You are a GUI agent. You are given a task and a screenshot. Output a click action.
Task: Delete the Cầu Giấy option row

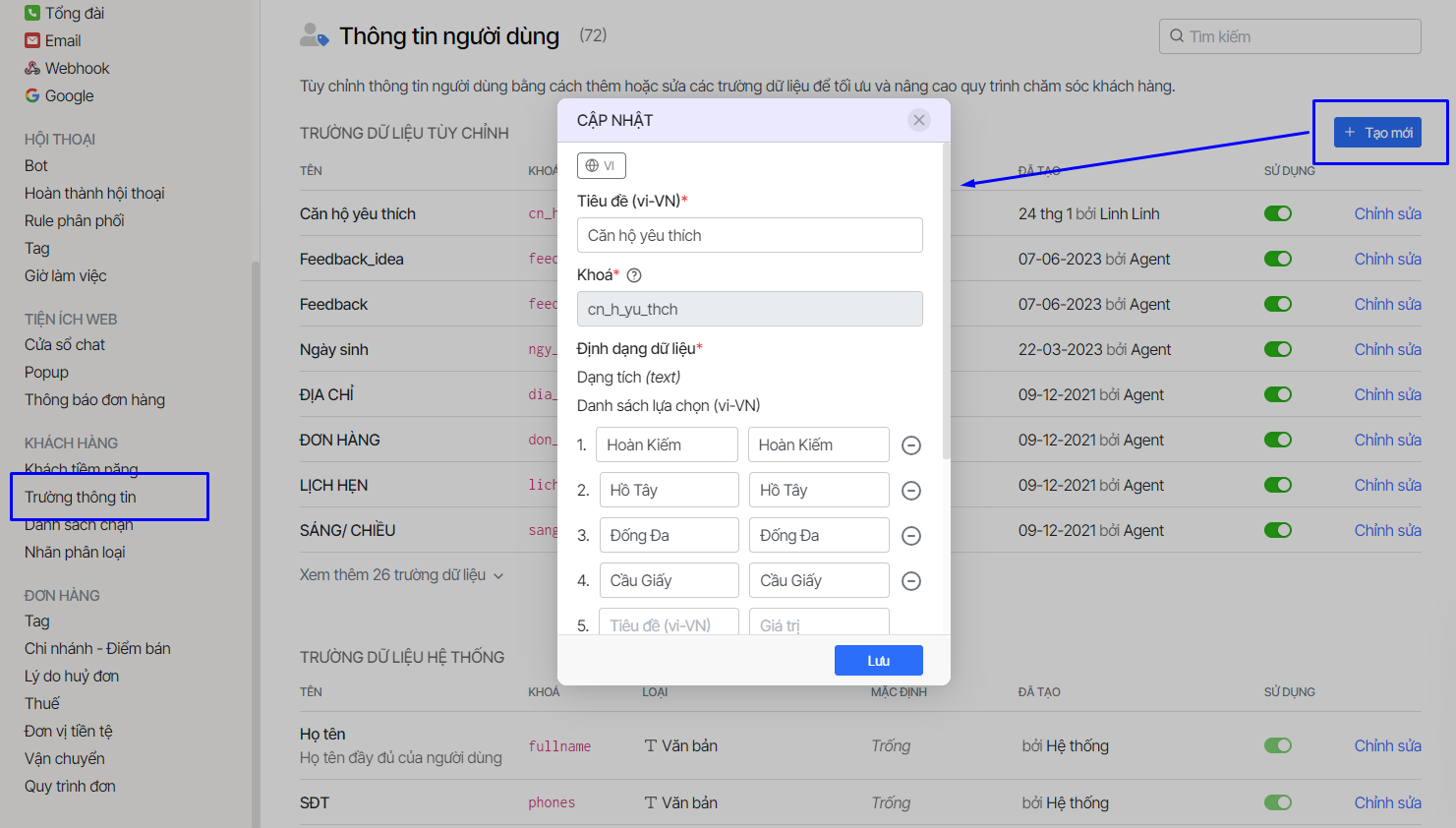tap(911, 581)
